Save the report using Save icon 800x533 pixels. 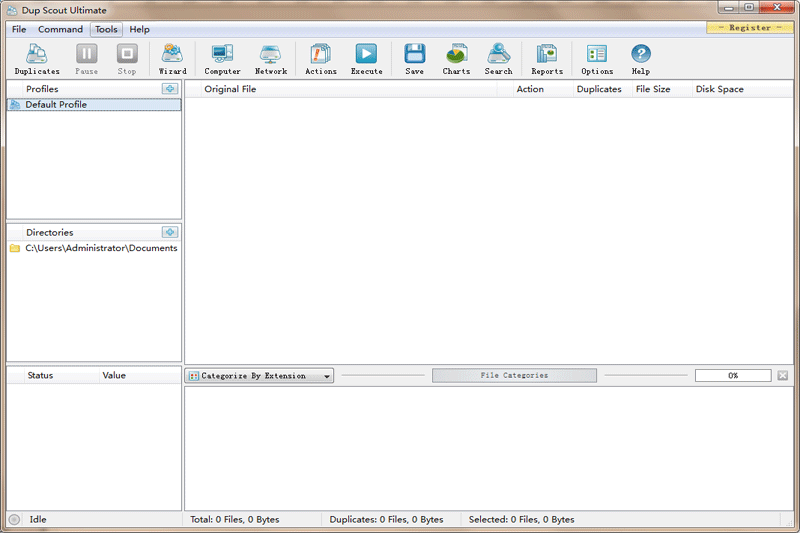(414, 59)
